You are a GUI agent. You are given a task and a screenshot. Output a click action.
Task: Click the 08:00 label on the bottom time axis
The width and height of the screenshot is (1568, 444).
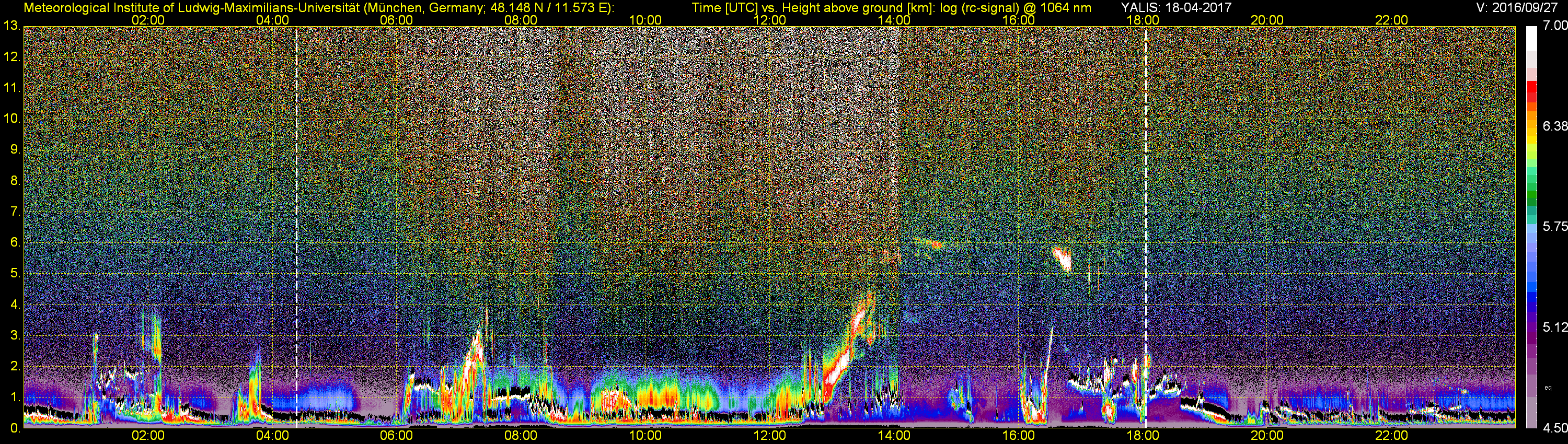tap(521, 436)
